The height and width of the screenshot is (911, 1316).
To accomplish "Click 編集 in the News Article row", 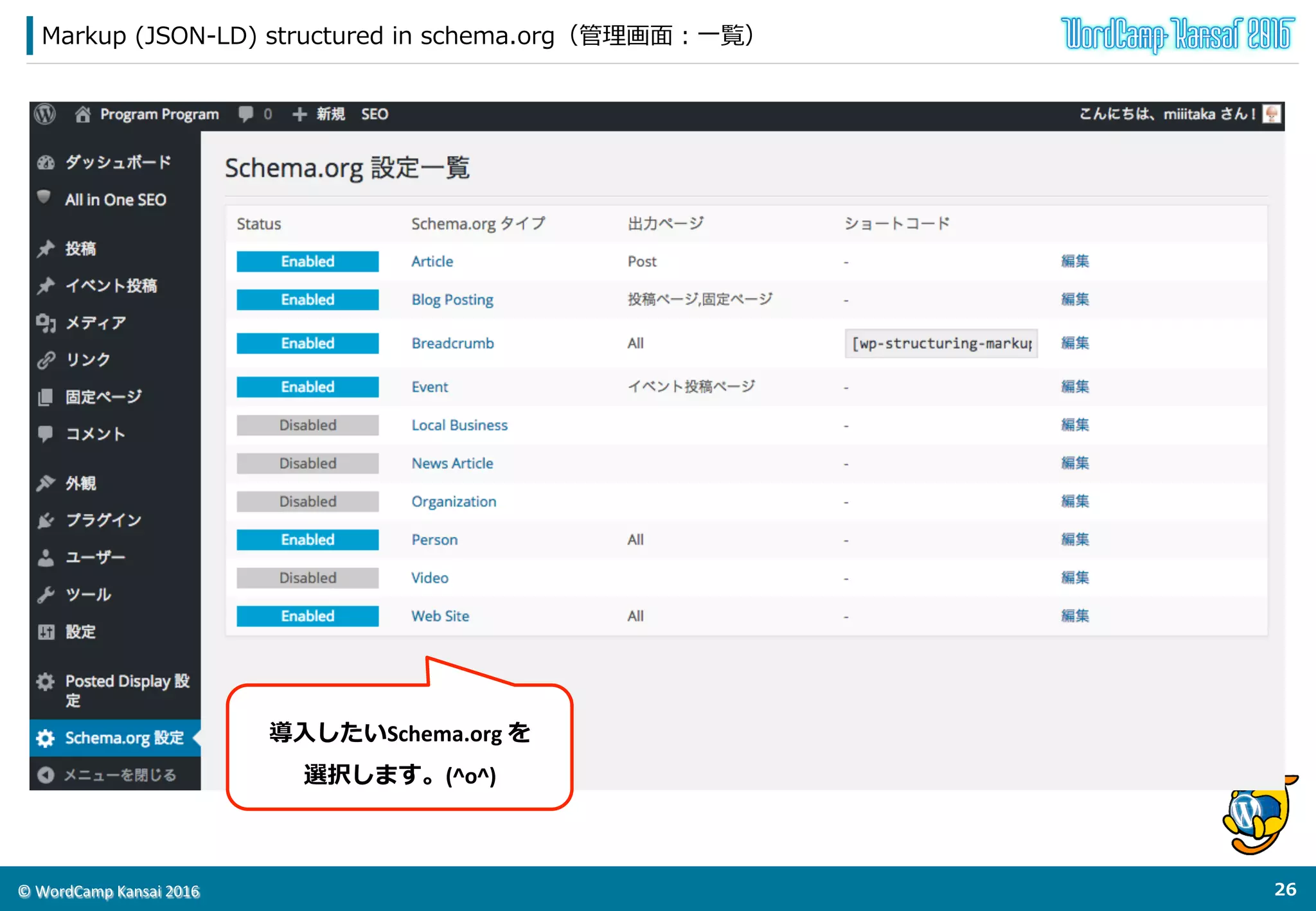I will click(x=1075, y=463).
